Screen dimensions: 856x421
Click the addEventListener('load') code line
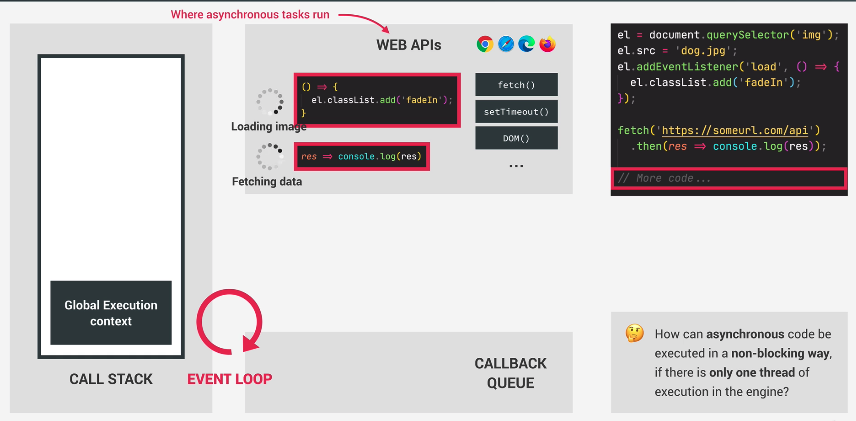729,67
